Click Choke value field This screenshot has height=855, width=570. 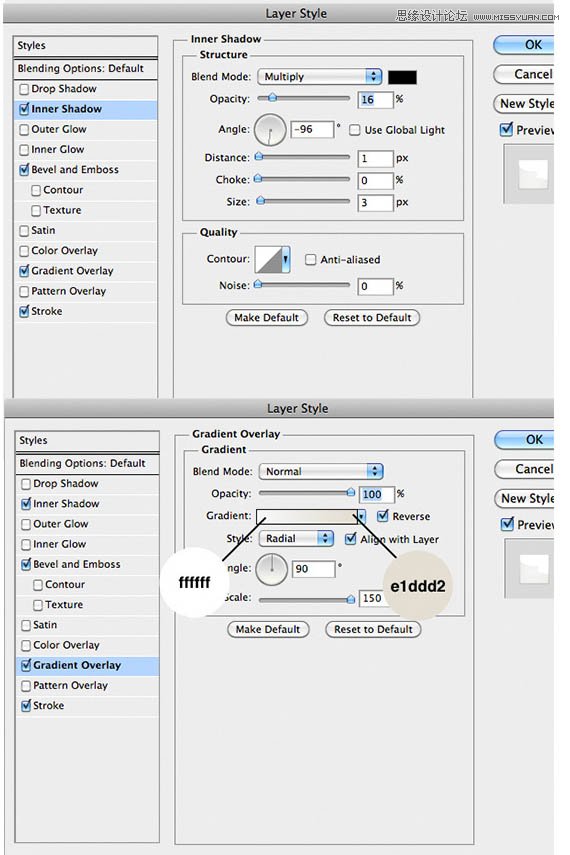[375, 180]
